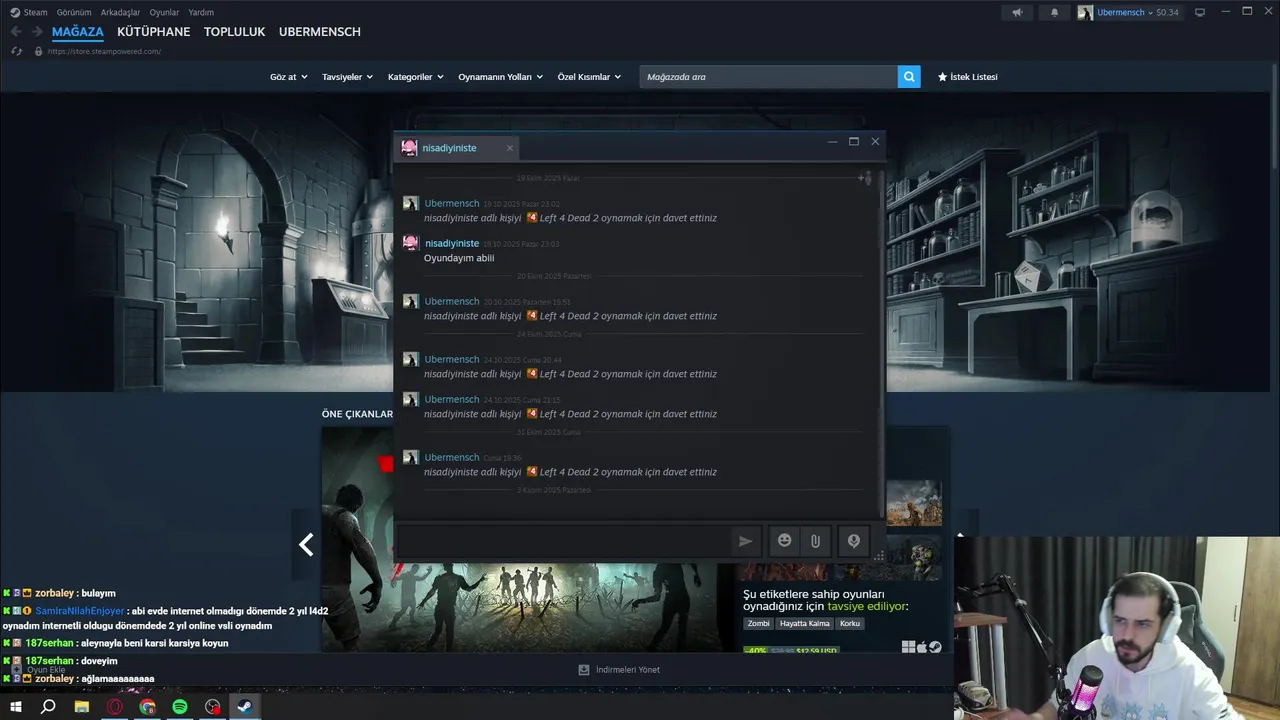Click nisadiyiniste's pink avatar in chat
The height and width of the screenshot is (720, 1280).
[x=410, y=243]
